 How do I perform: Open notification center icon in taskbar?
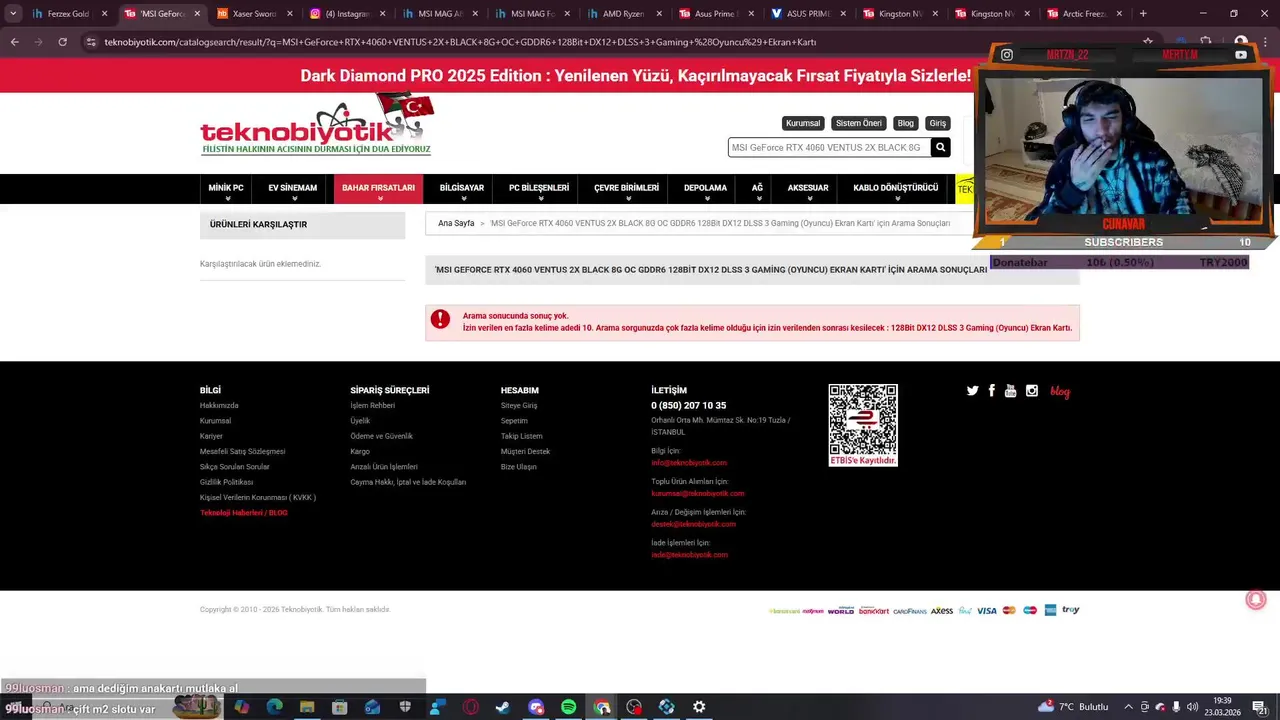pos(1260,707)
